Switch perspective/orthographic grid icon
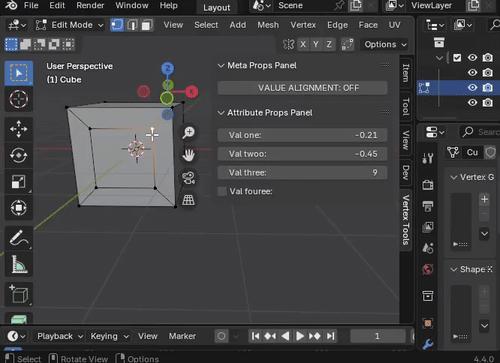Image resolution: width=500 pixels, height=363 pixels. tap(189, 200)
